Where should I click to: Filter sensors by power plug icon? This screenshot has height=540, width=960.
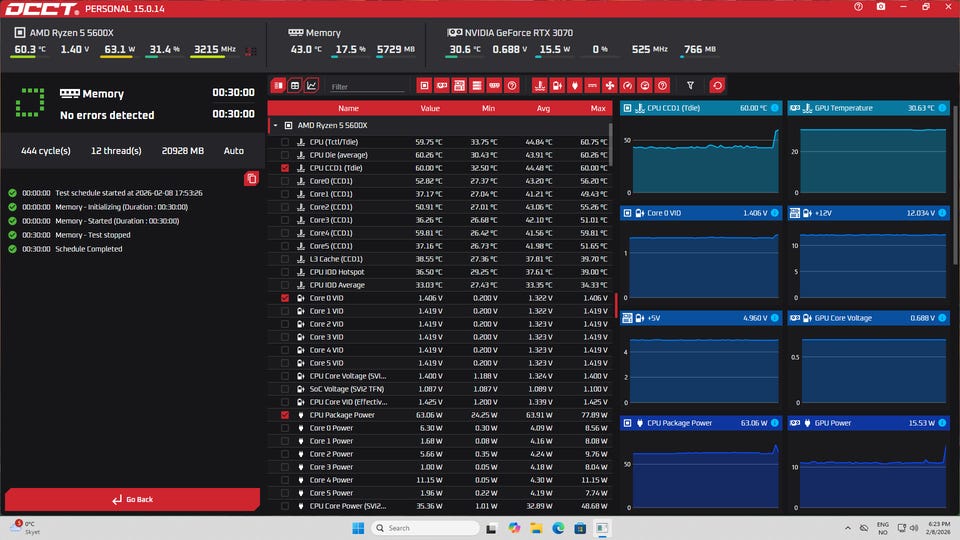pyautogui.click(x=574, y=86)
